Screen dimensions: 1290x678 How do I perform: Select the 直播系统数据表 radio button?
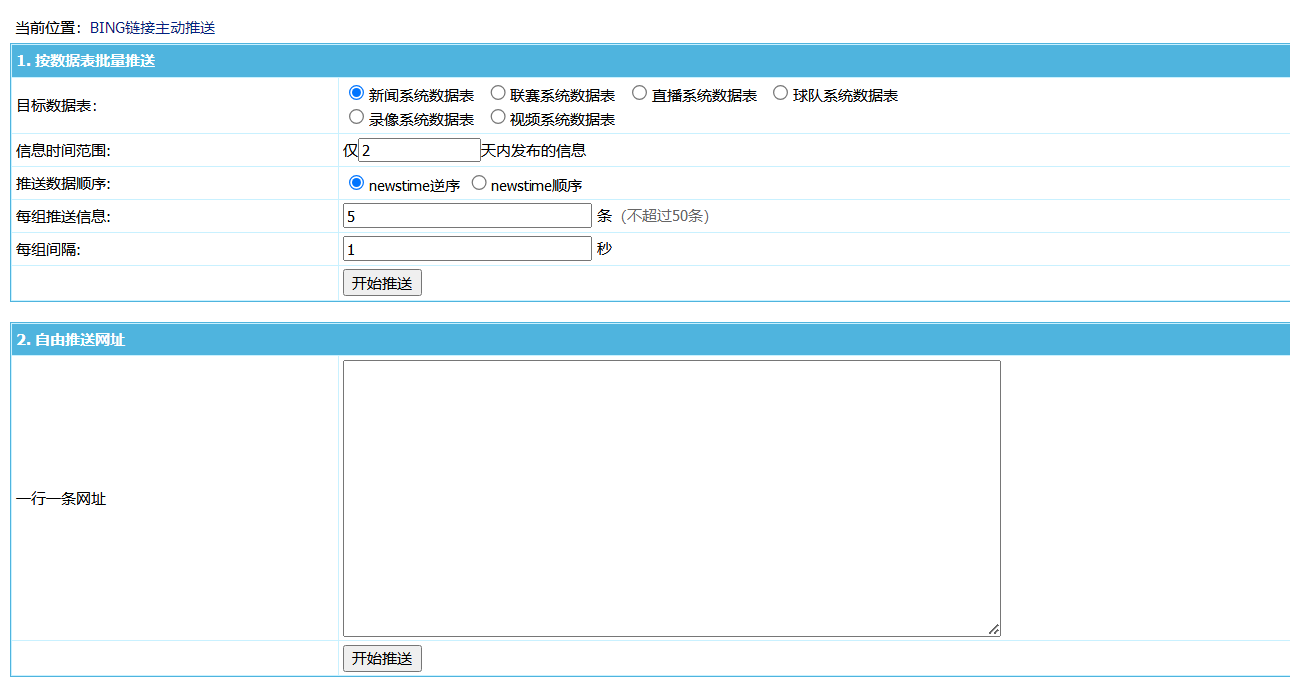coord(639,92)
